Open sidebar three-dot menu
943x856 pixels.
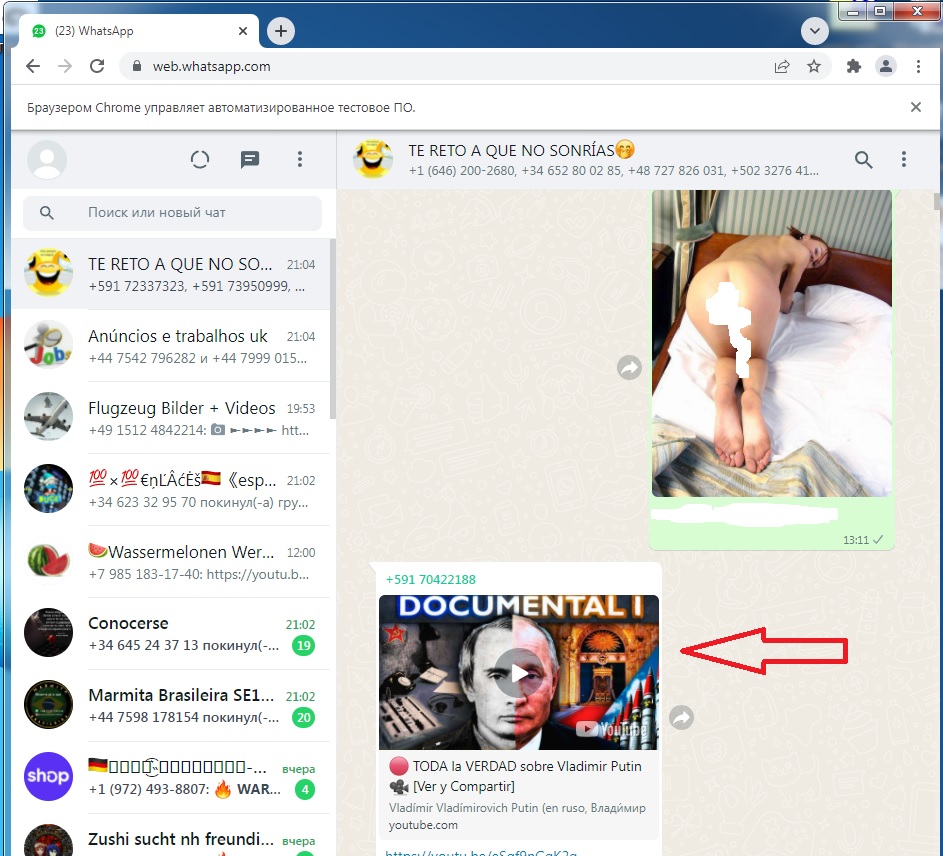[299, 159]
